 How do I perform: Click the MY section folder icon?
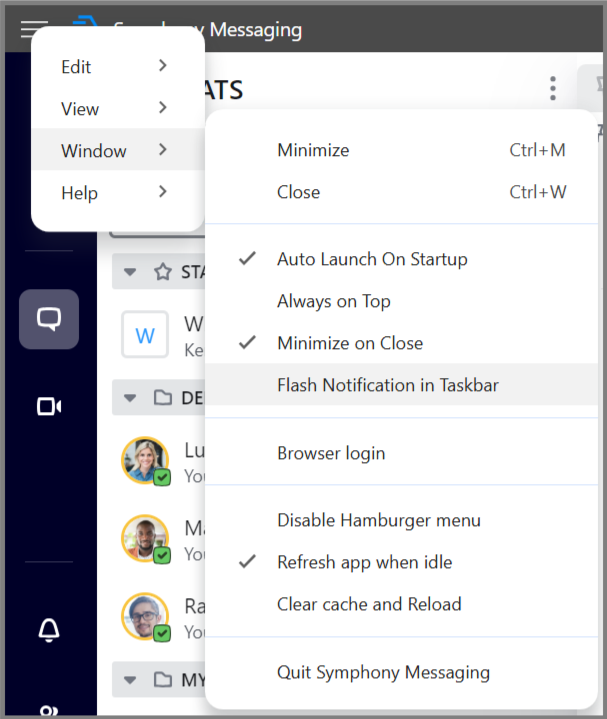point(163,680)
